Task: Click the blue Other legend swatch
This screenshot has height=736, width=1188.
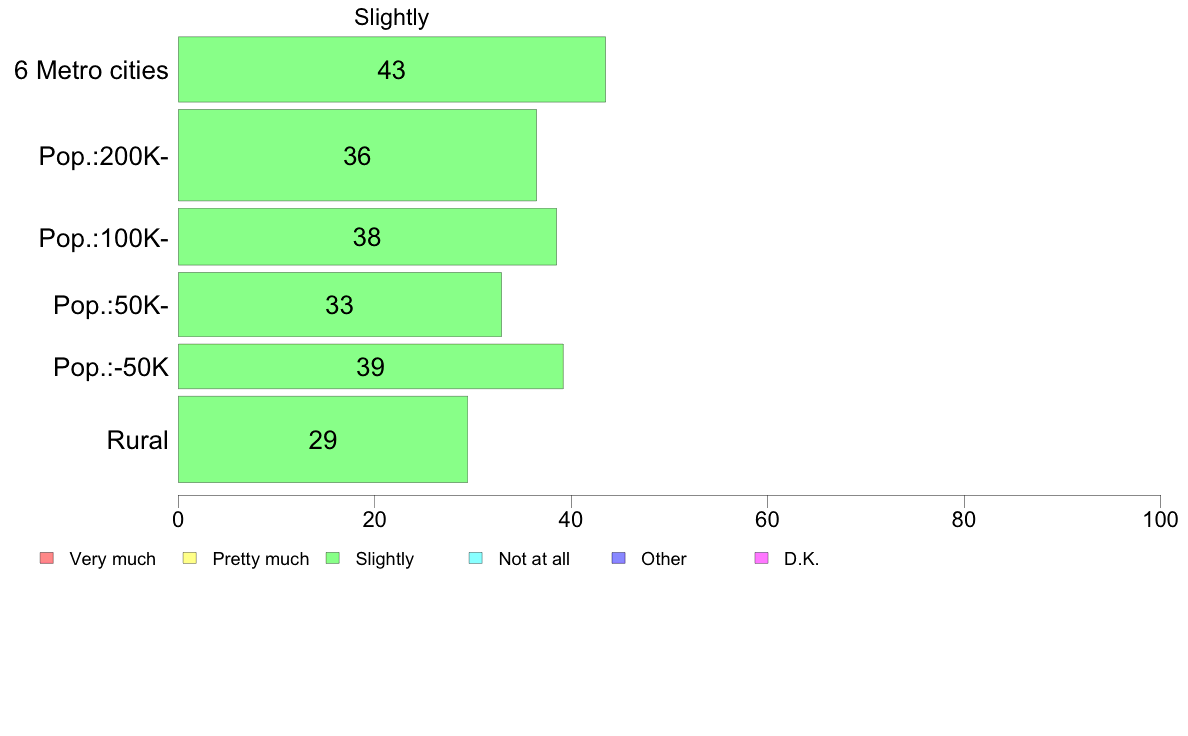Action: coord(618,559)
